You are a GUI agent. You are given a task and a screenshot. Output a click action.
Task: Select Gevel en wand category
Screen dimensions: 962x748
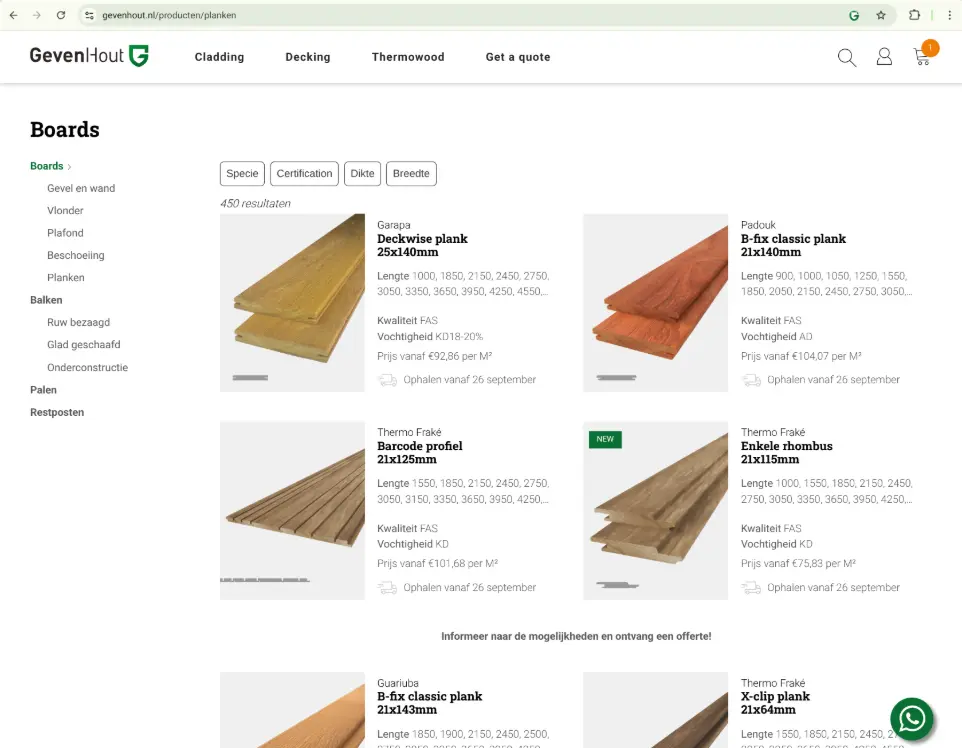tap(81, 188)
